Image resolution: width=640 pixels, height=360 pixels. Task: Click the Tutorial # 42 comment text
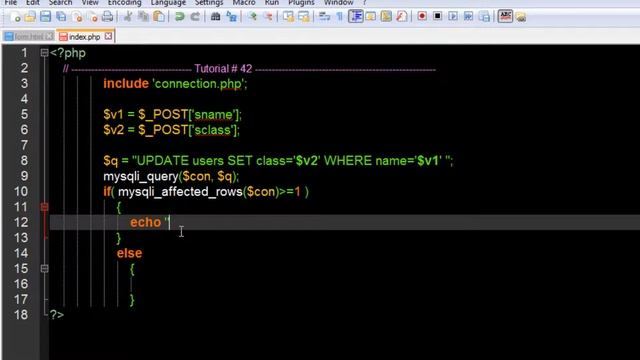pyautogui.click(x=223, y=69)
